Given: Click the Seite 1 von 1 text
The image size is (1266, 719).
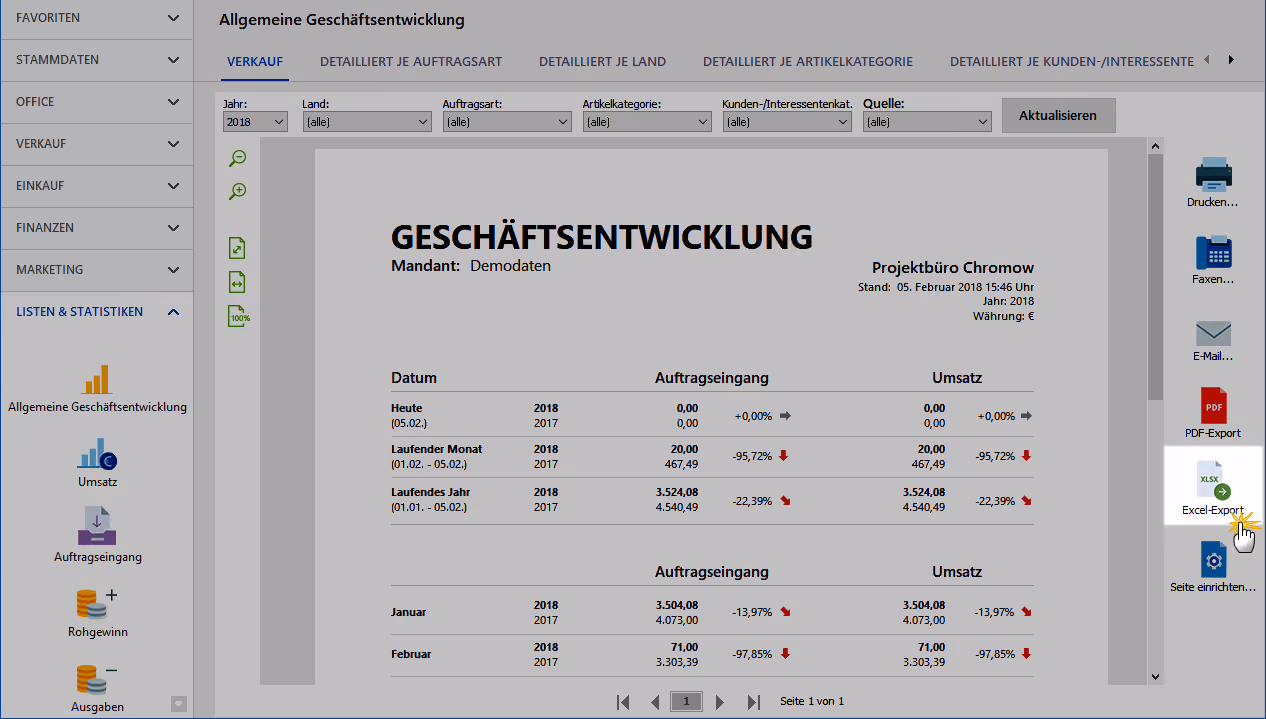Looking at the screenshot, I should [x=812, y=702].
